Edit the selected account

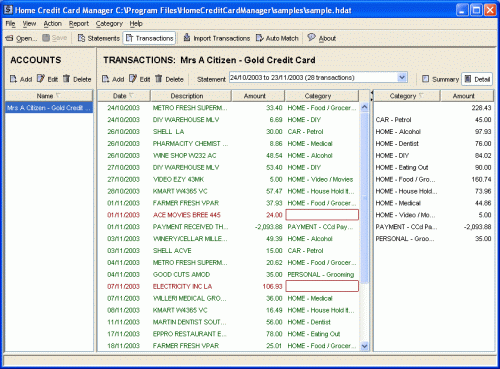click(x=47, y=79)
